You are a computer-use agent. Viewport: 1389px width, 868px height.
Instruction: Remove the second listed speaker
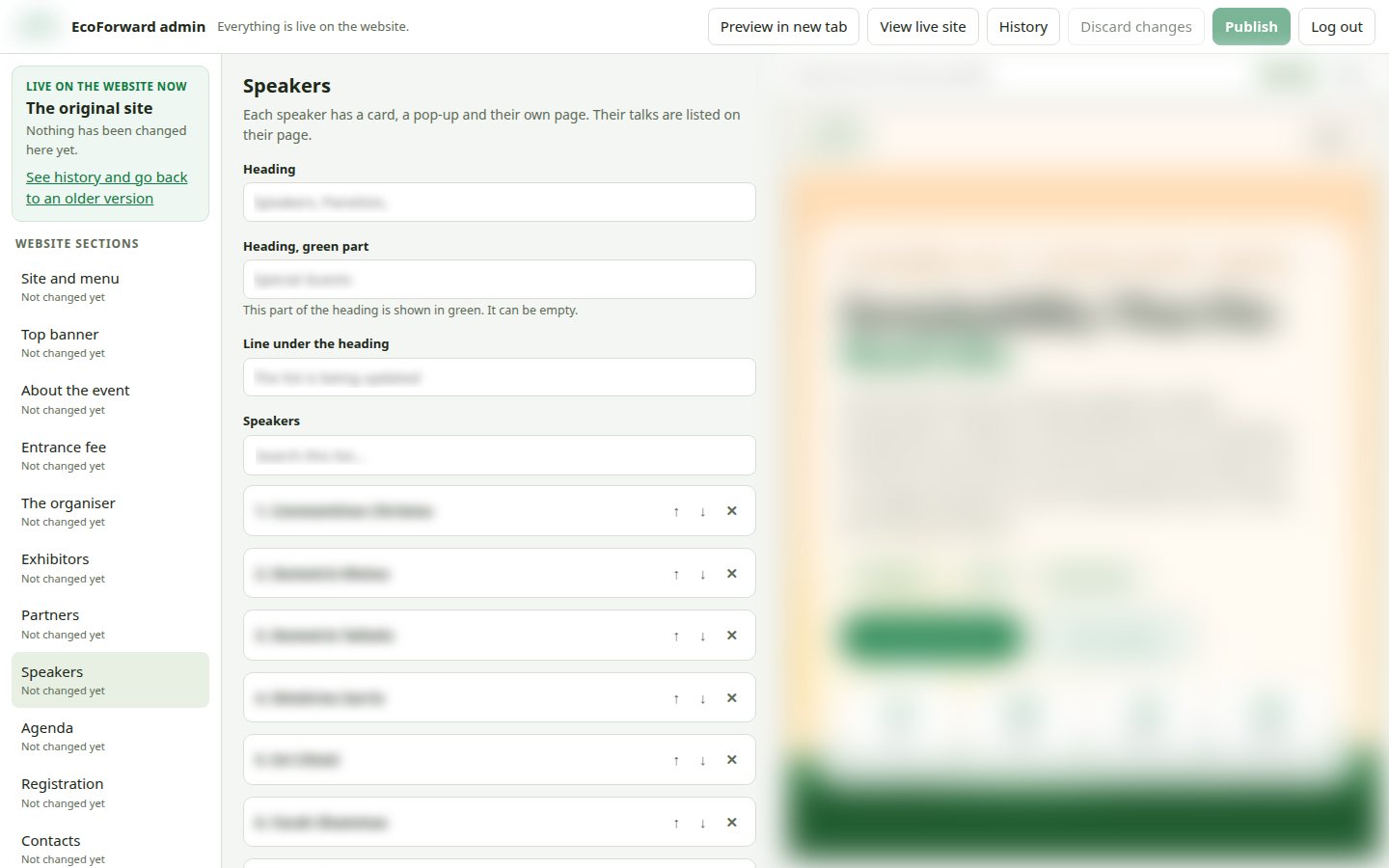click(732, 574)
